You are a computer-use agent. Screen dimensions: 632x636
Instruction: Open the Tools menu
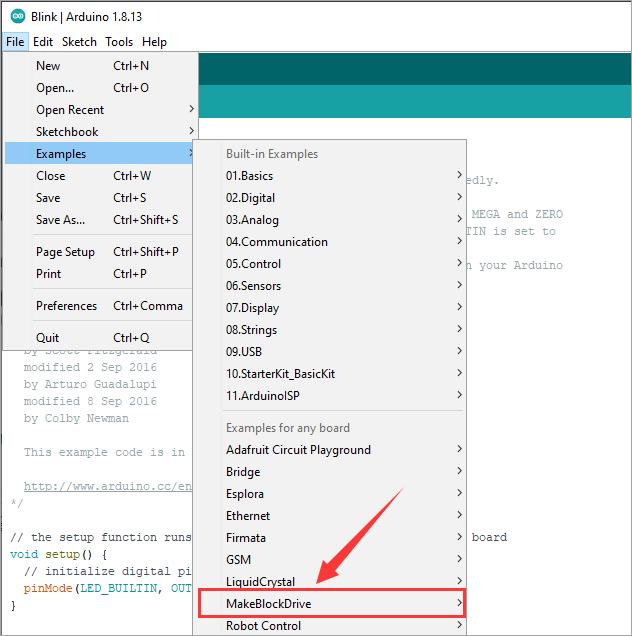[119, 42]
